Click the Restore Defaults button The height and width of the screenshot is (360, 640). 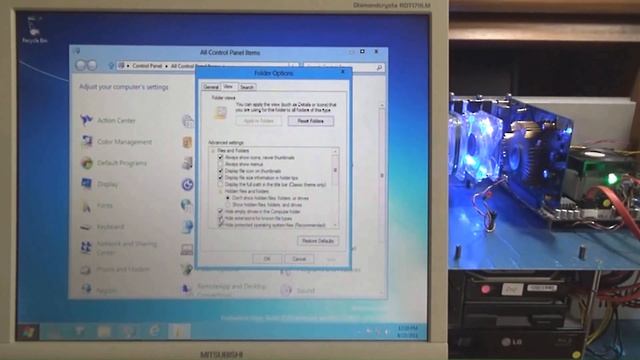pyautogui.click(x=318, y=241)
